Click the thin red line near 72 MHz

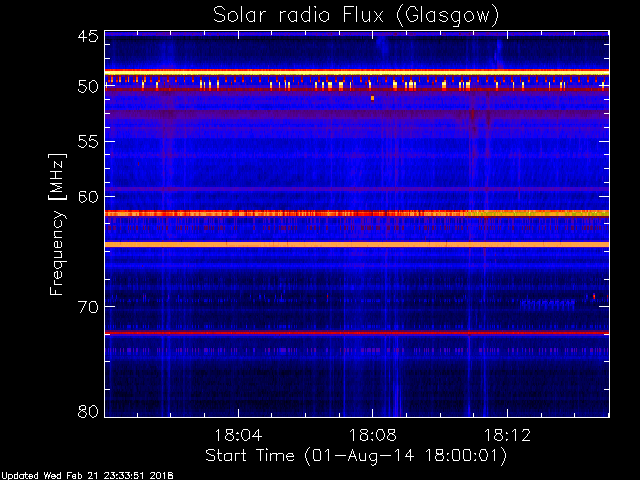[357, 333]
